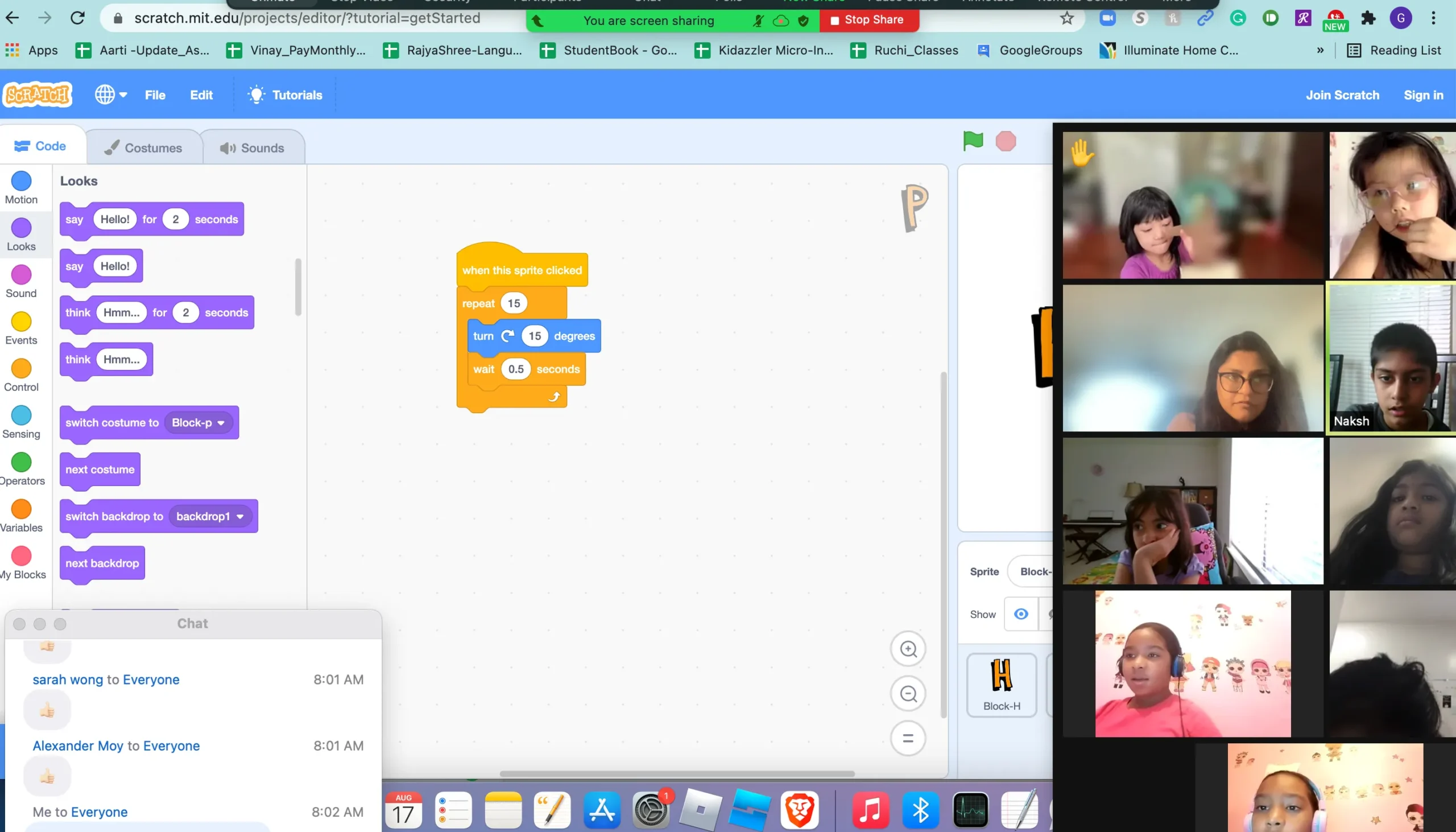
Task: Open Sensing blocks category
Action: coord(21,422)
